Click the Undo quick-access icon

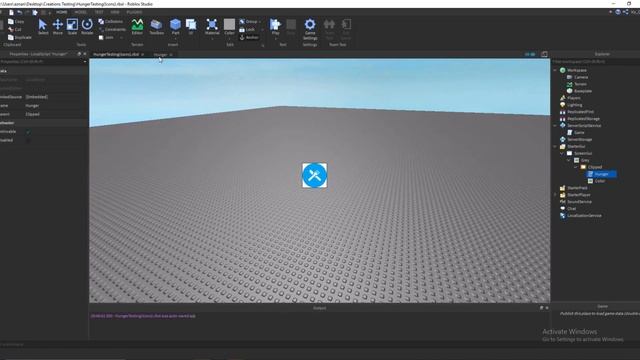19,13
